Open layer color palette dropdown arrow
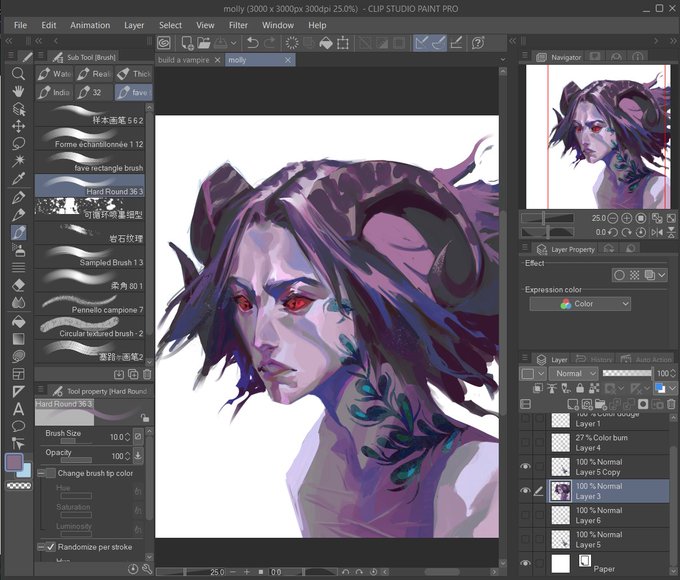Image resolution: width=680 pixels, height=580 pixels. pos(672,388)
